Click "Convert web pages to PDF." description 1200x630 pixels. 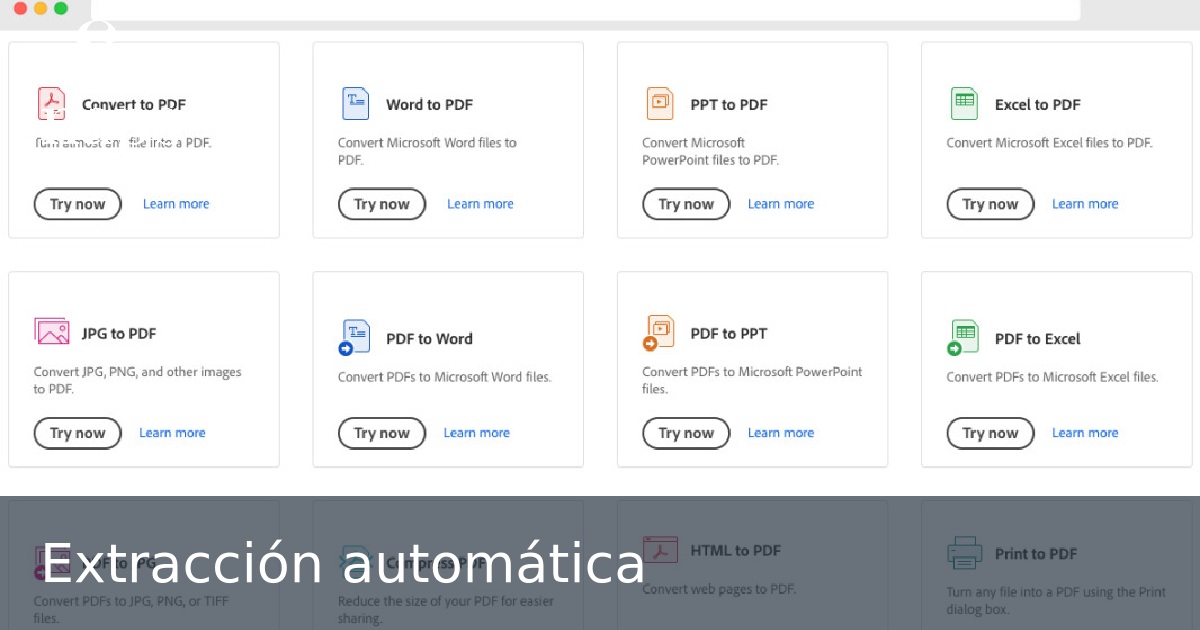pos(720,589)
